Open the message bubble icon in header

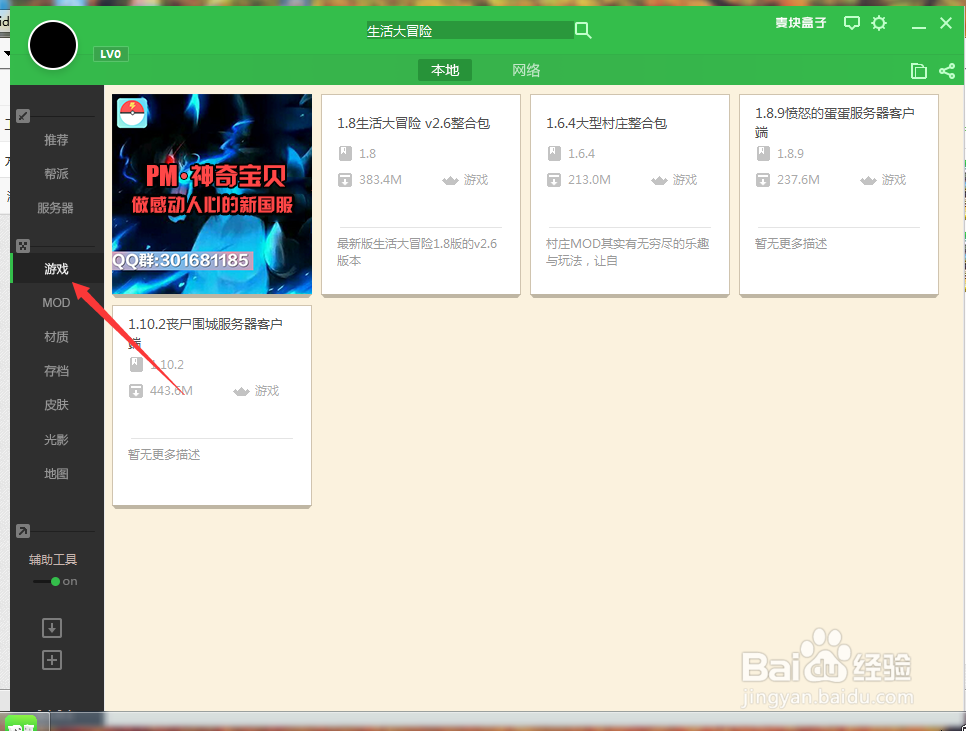coord(851,23)
